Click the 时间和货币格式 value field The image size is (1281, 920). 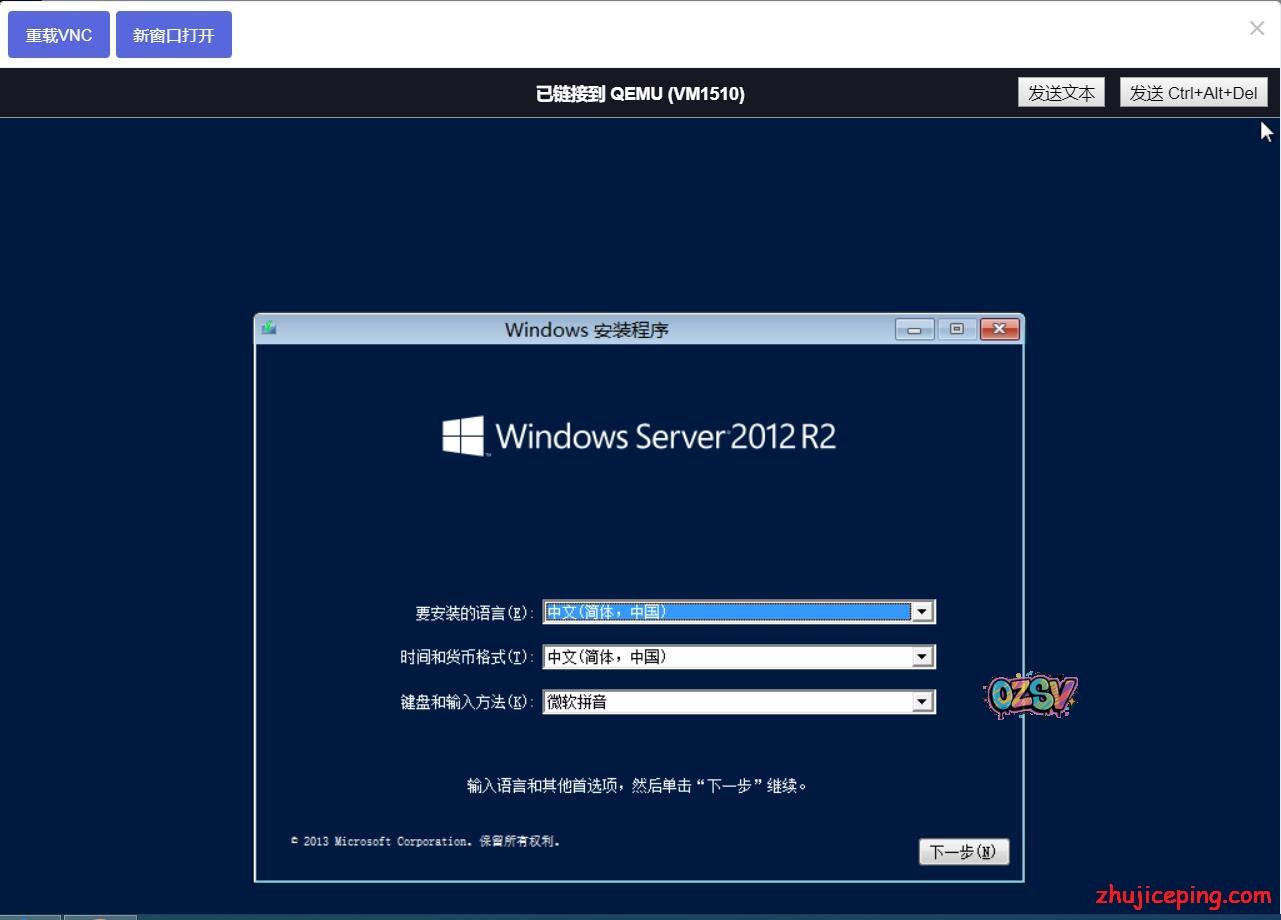(727, 657)
